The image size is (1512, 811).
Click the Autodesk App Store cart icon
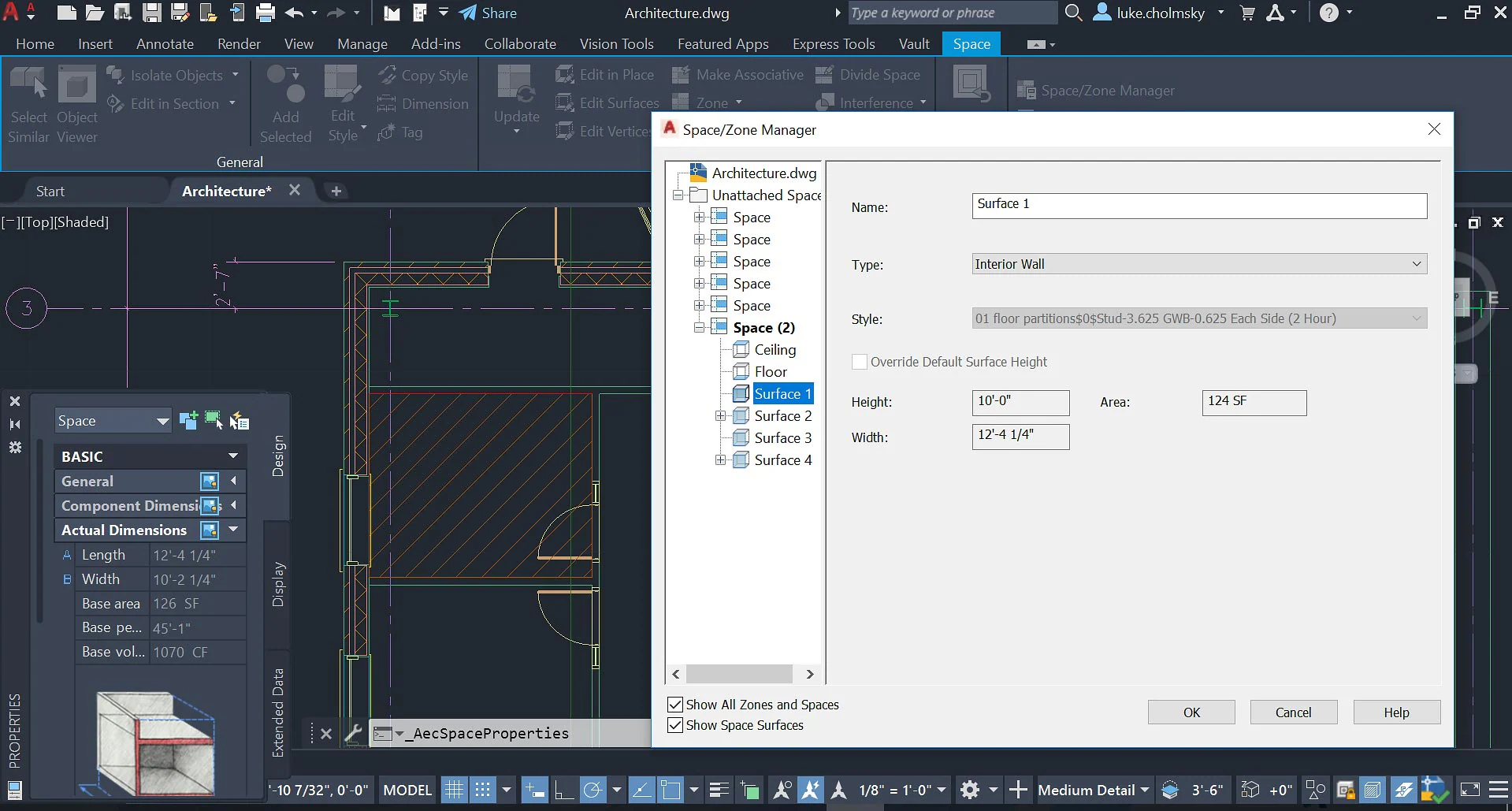pos(1247,13)
